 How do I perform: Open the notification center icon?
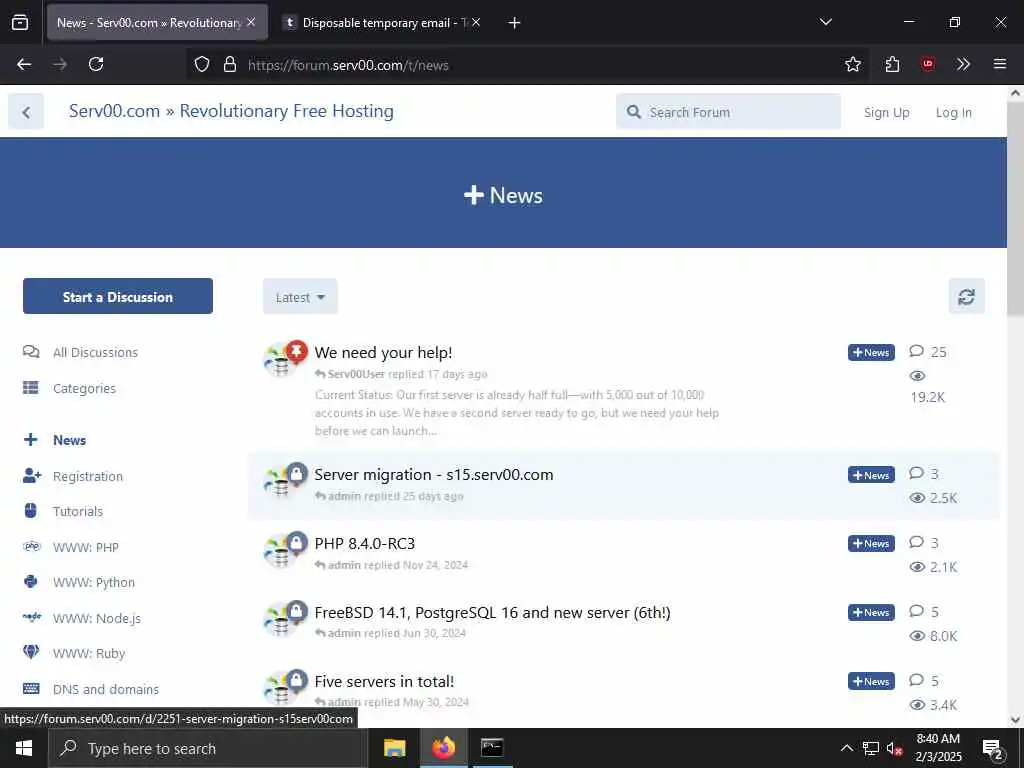(993, 750)
